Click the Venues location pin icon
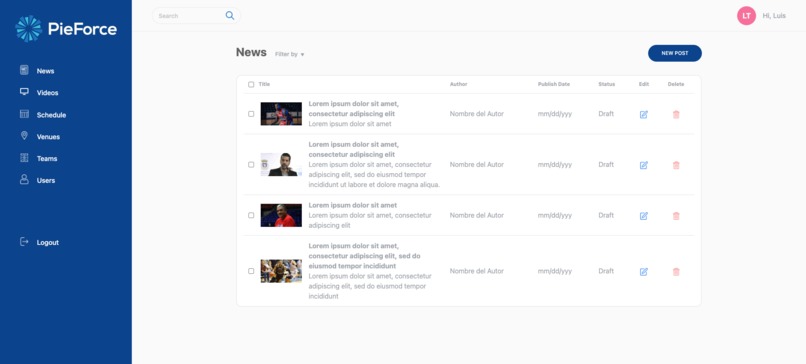 (24, 136)
